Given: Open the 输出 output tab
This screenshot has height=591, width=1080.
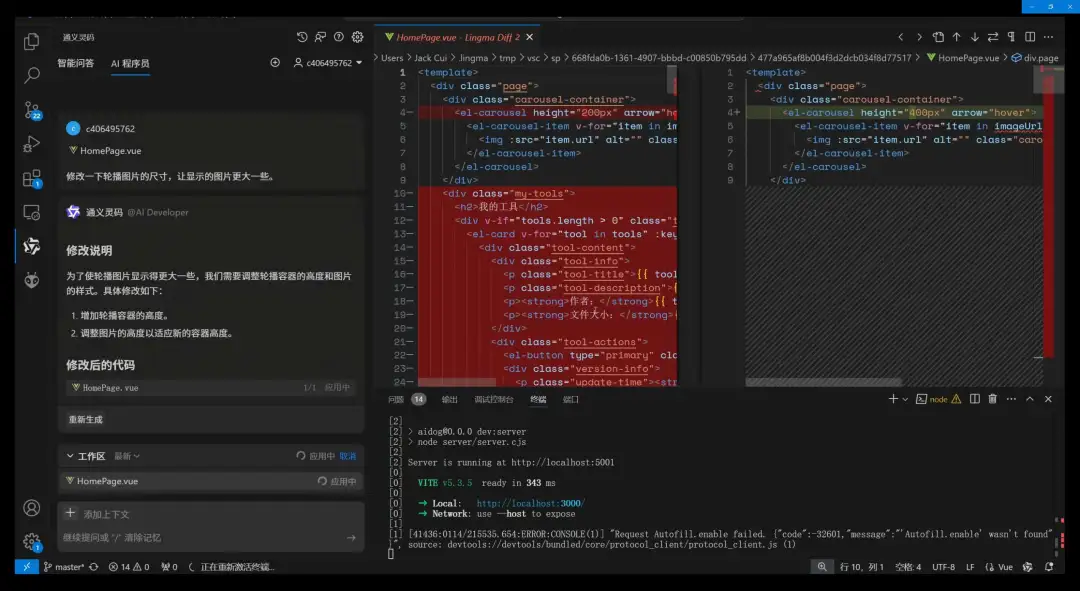Looking at the screenshot, I should 449,400.
